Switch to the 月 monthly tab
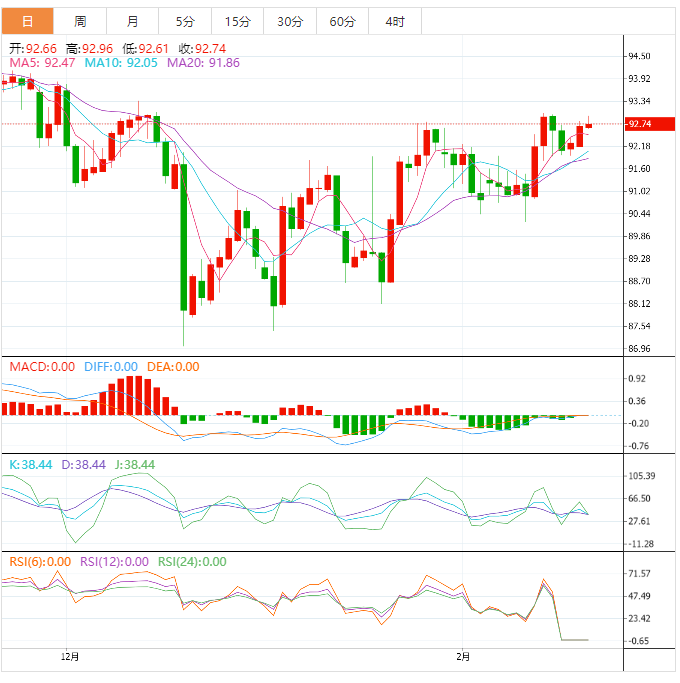This screenshot has width=680, height=683. click(132, 21)
